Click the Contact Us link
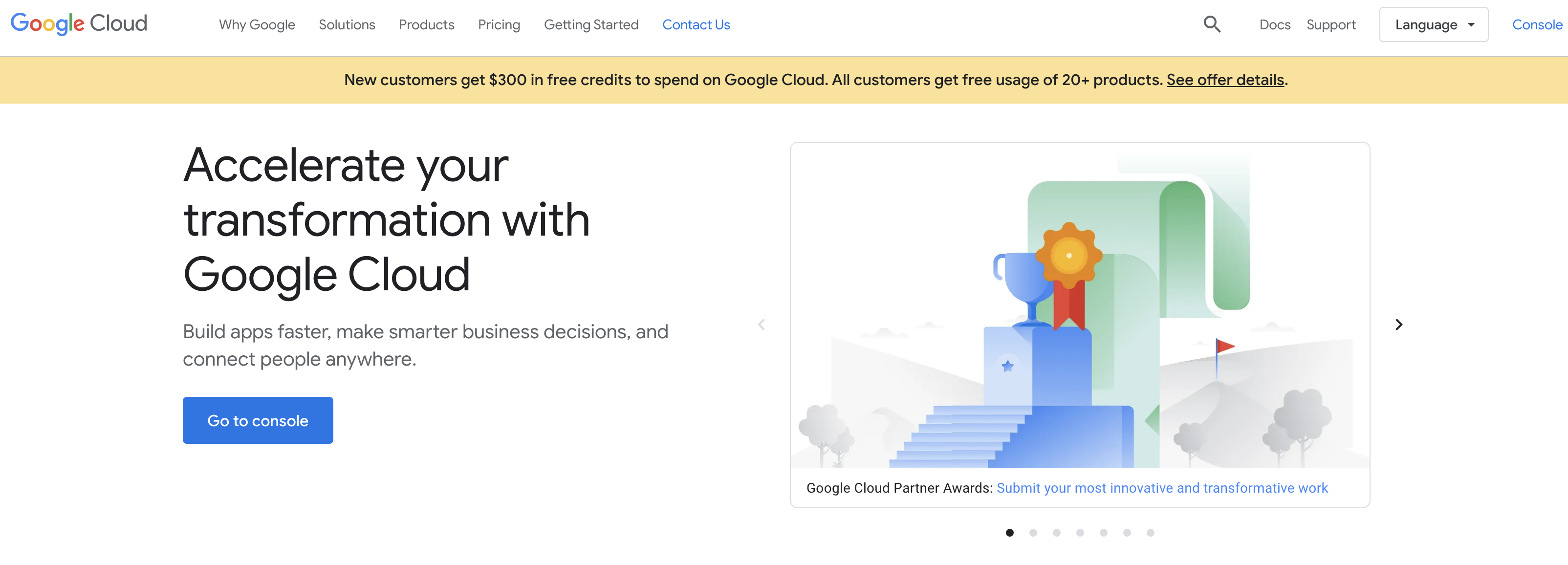1568x565 pixels. [695, 25]
